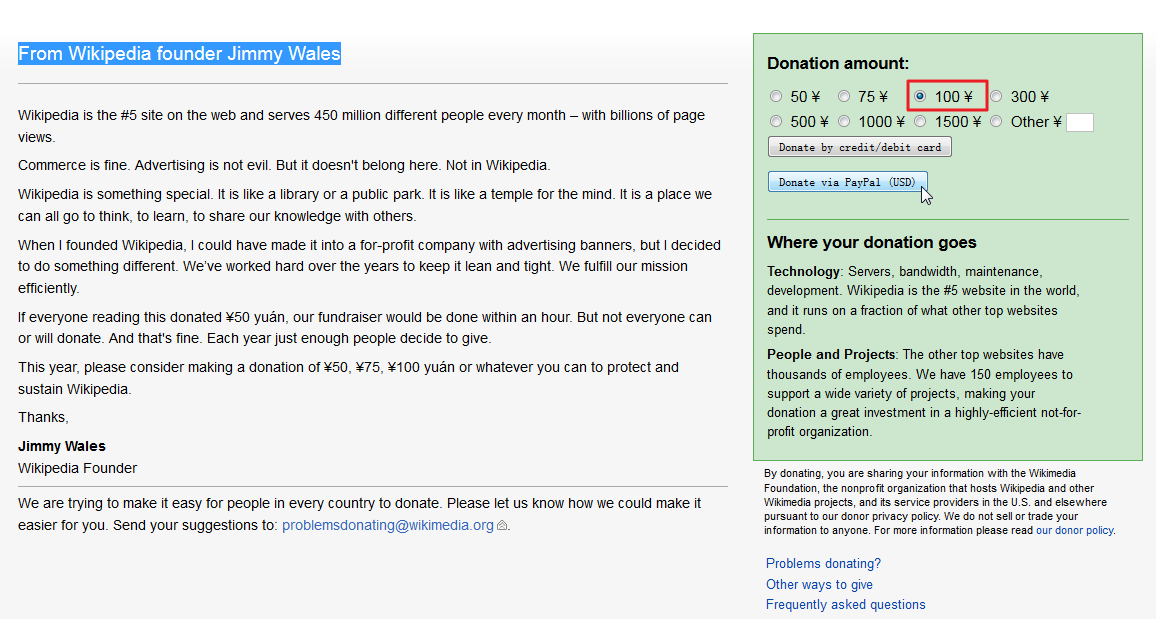Click the mail icon after the email address
The image size is (1156, 619).
pos(502,525)
